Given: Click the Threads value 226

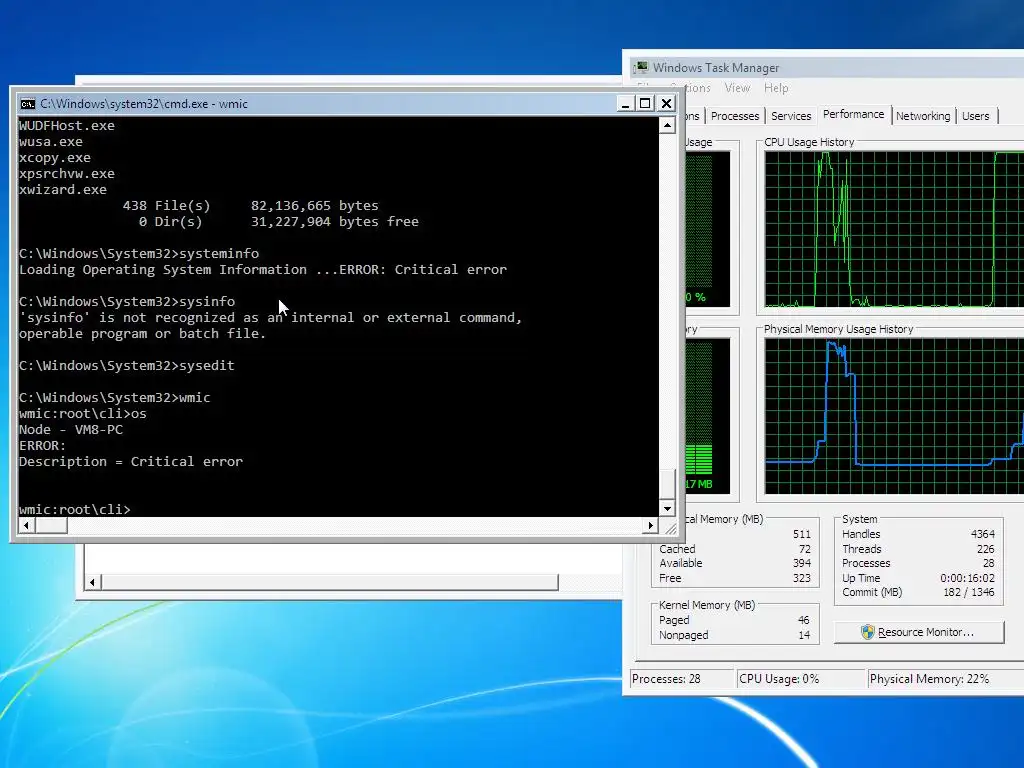Looking at the screenshot, I should coord(985,549).
